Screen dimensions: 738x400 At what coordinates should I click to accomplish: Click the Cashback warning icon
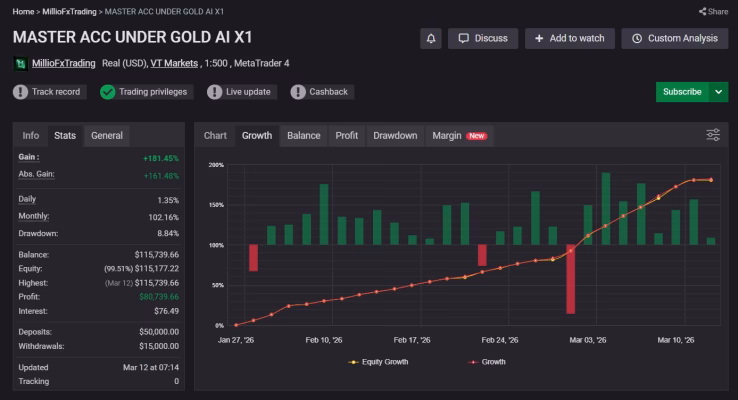(297, 92)
